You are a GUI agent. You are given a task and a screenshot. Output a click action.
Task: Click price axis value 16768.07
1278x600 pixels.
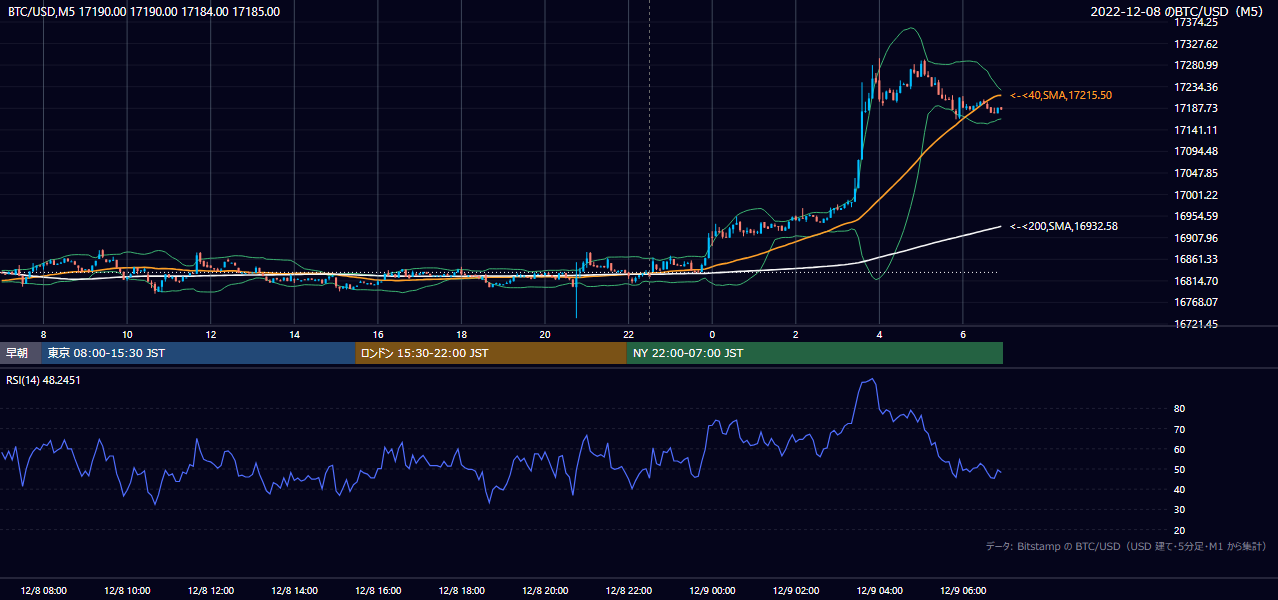(1195, 302)
